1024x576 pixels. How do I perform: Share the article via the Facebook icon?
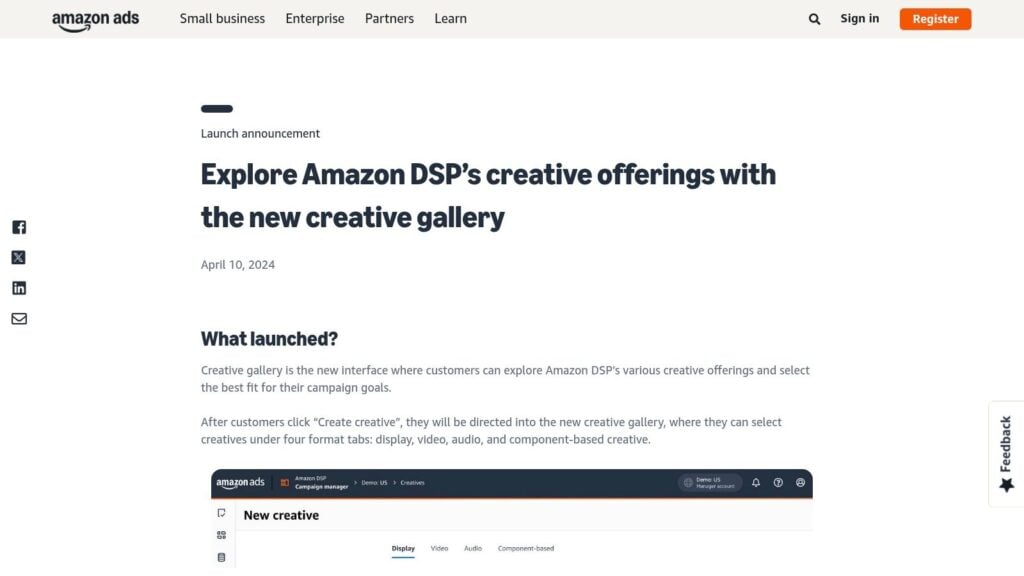point(18,227)
